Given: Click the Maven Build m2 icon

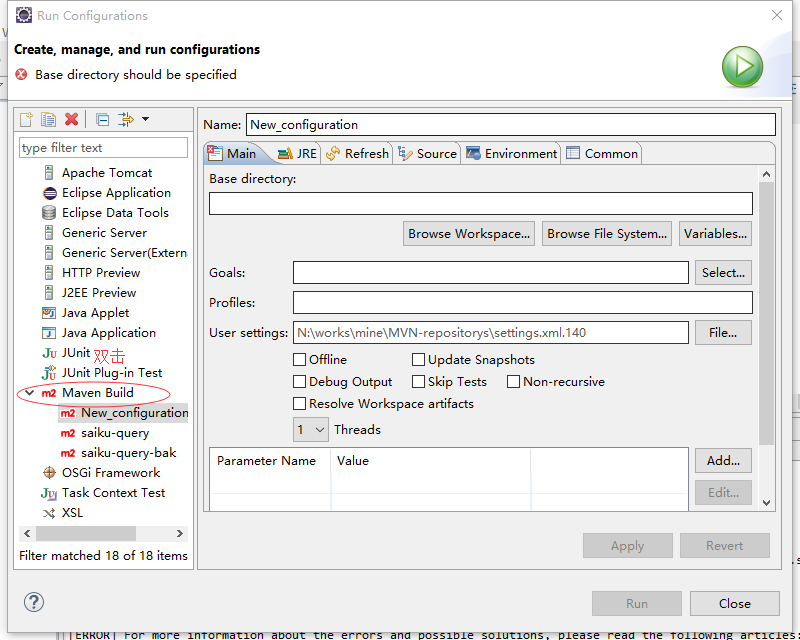Looking at the screenshot, I should coord(49,393).
